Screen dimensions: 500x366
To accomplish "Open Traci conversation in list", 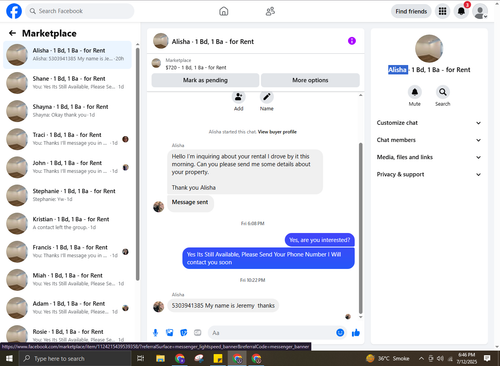I will tap(68, 139).
